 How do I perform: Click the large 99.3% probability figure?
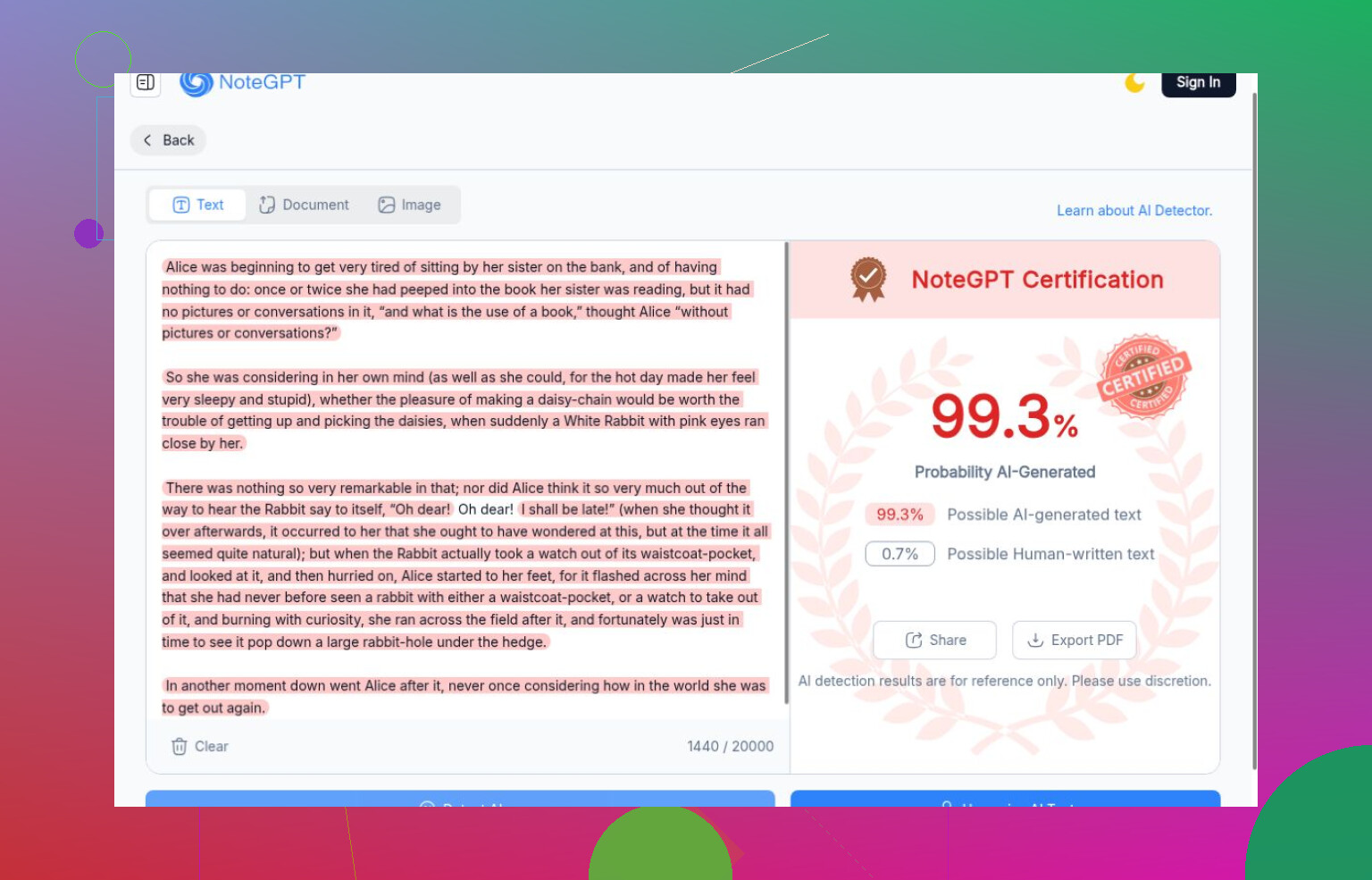[1004, 416]
